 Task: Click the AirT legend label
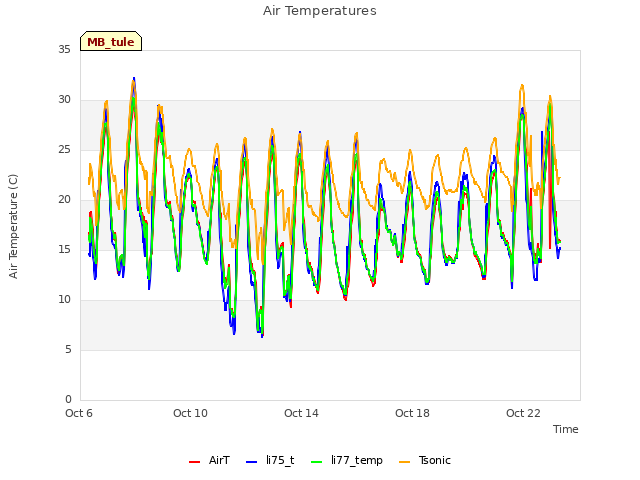(219, 460)
